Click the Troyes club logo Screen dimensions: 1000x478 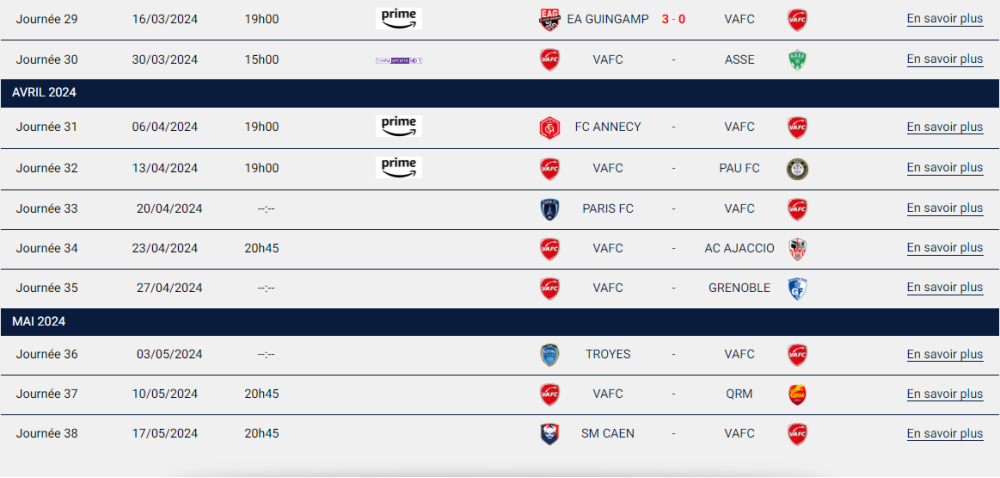[549, 355]
